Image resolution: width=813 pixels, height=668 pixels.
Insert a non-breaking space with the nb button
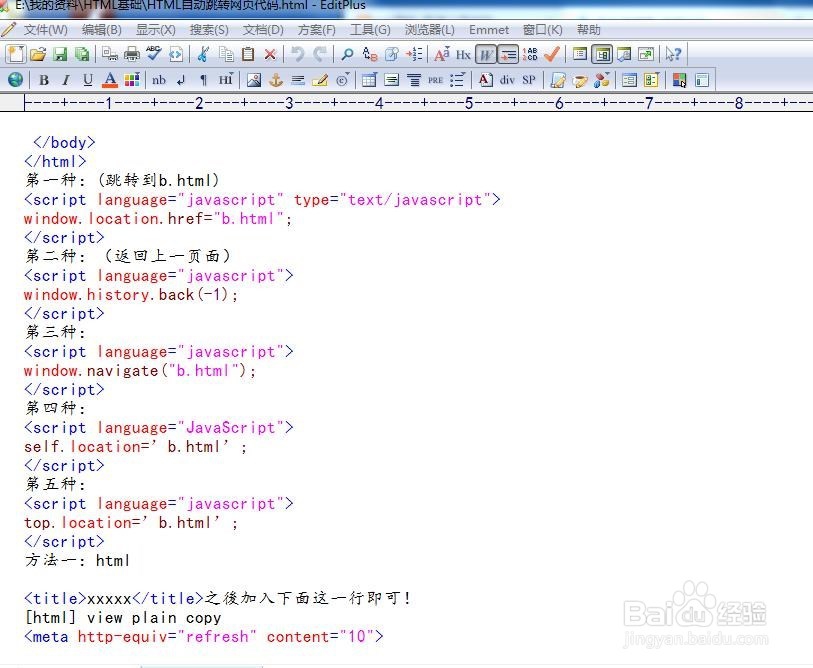pos(159,80)
